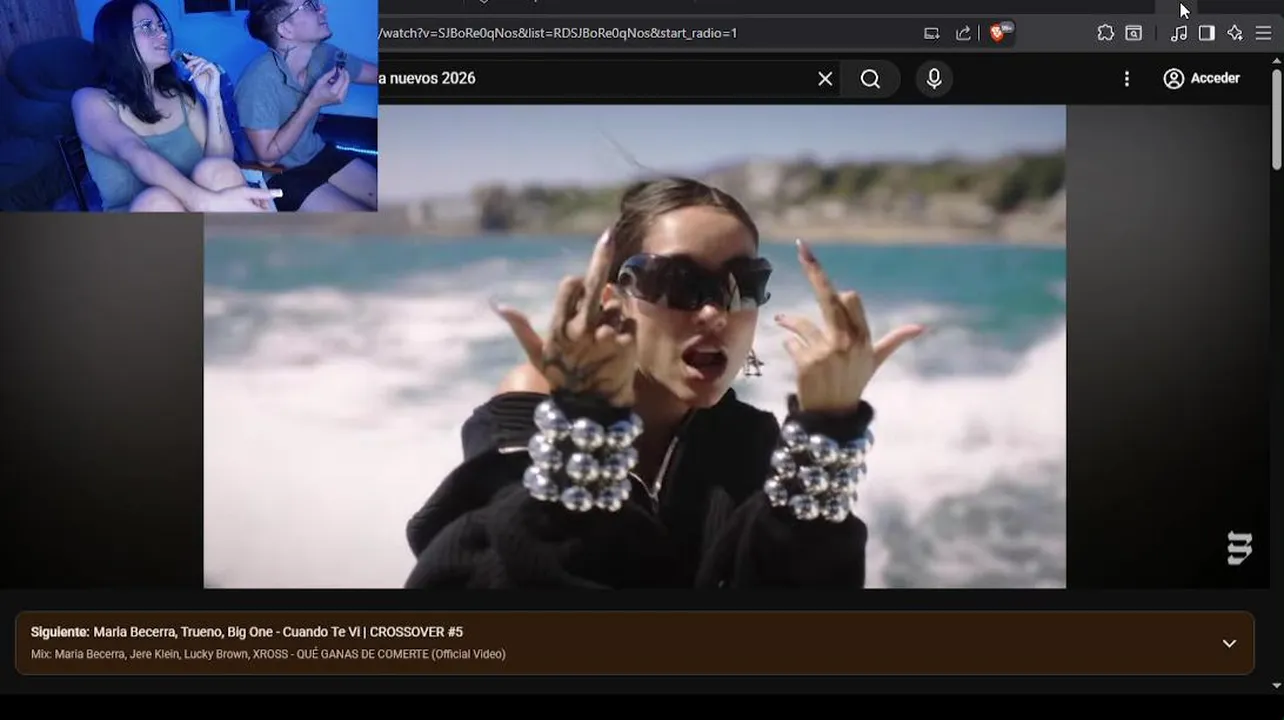The width and height of the screenshot is (1284, 720).
Task: Open YouTube settings three-dot menu
Action: click(x=1127, y=79)
